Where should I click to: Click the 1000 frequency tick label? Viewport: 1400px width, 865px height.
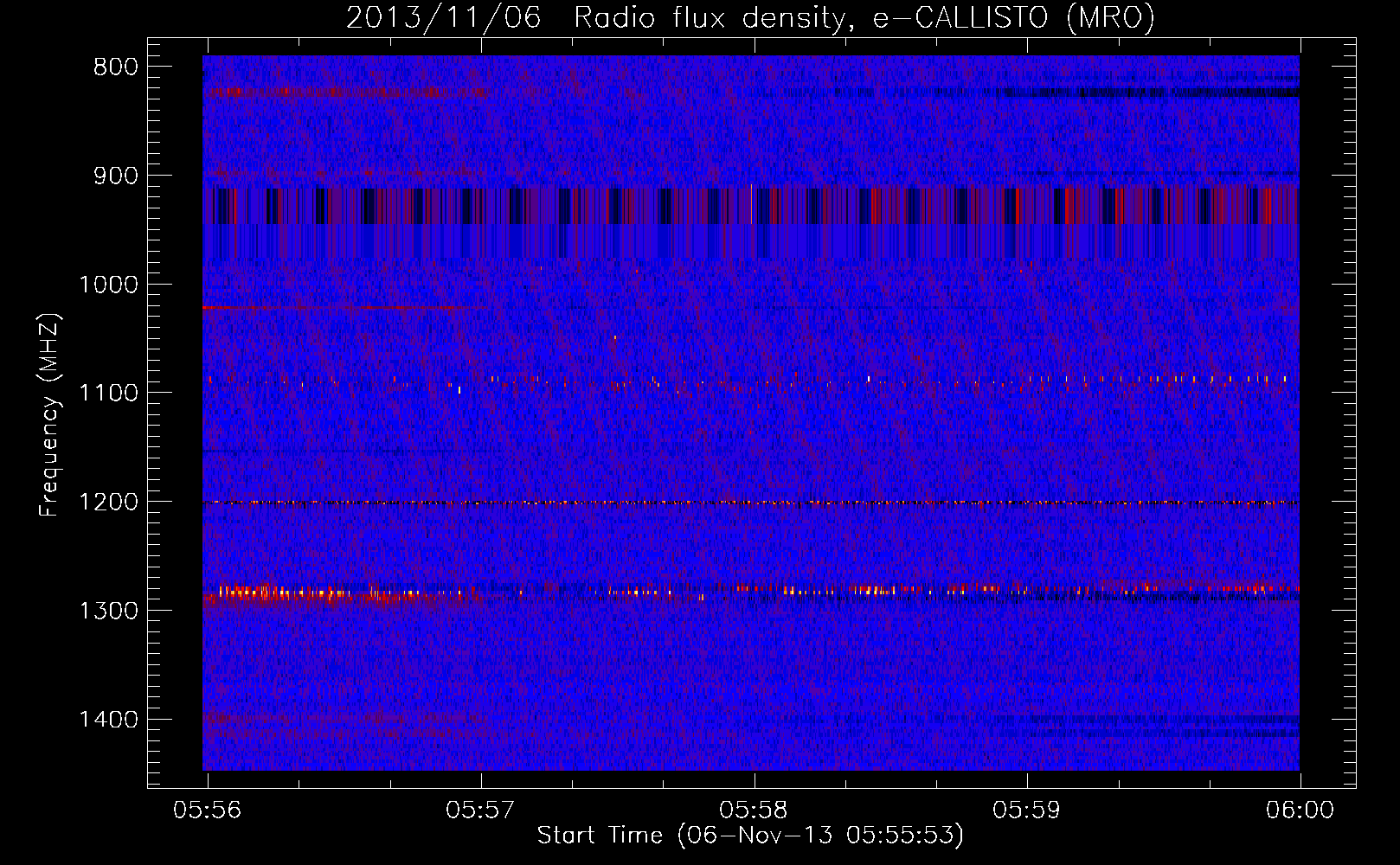point(108,285)
